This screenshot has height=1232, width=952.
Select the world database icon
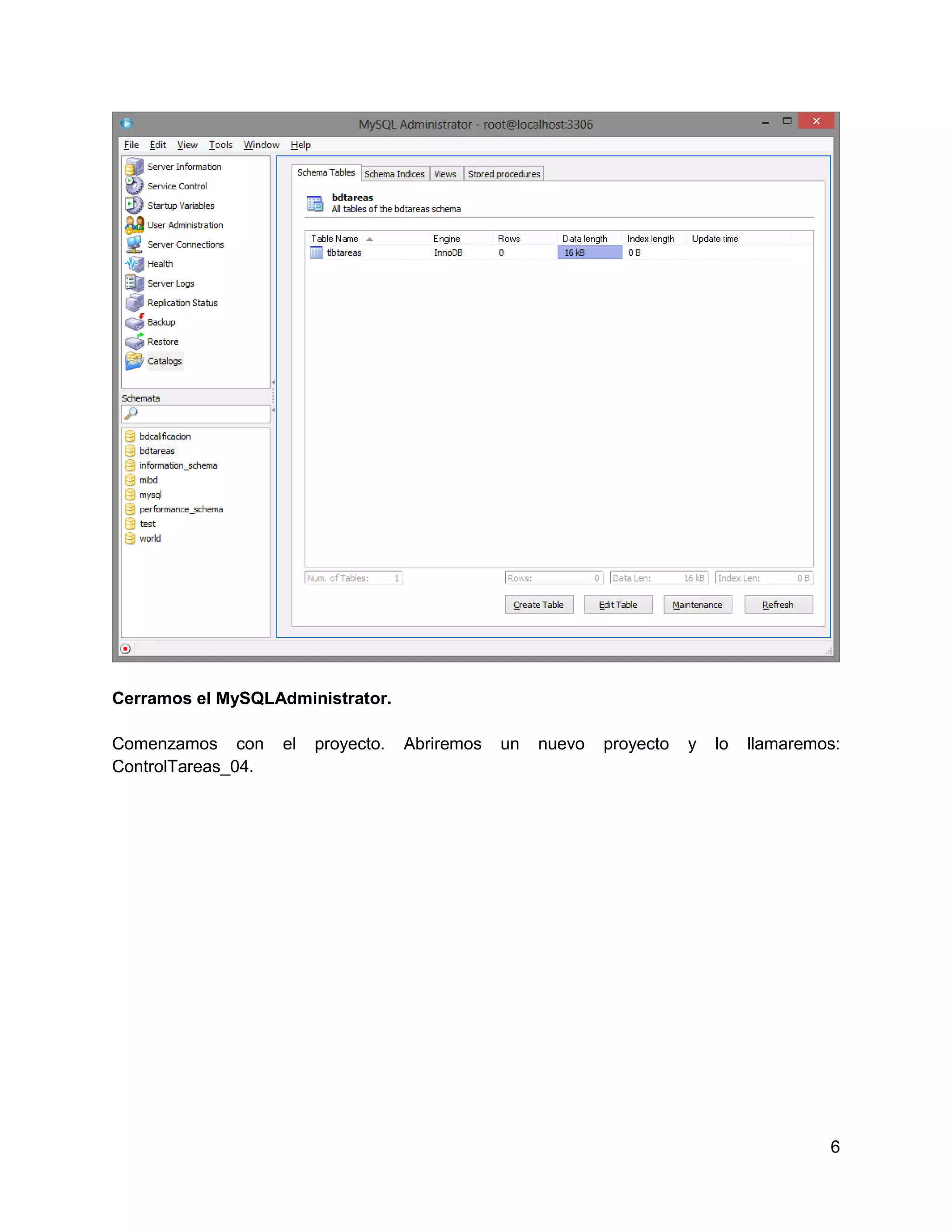tap(130, 538)
